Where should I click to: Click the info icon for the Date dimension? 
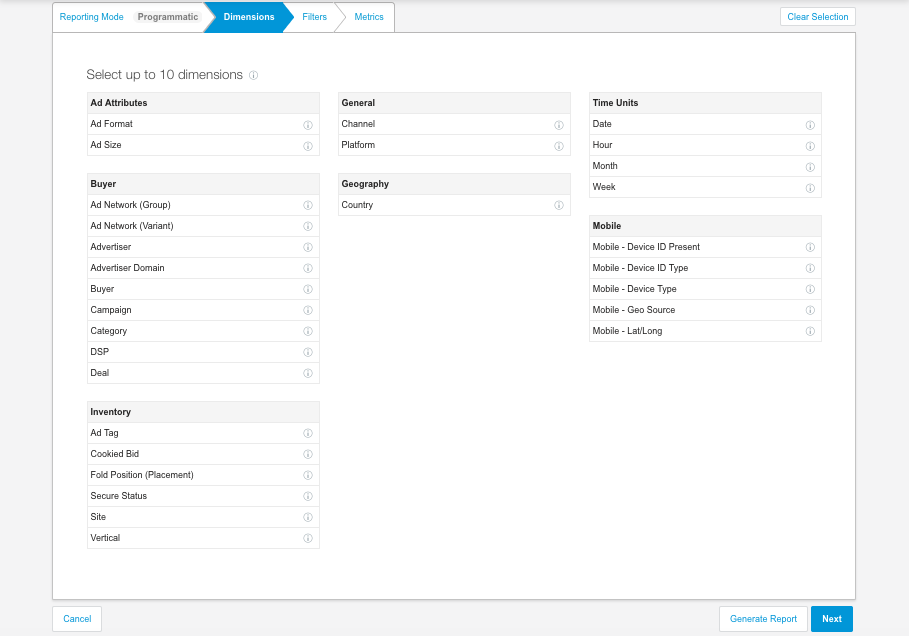(x=809, y=125)
